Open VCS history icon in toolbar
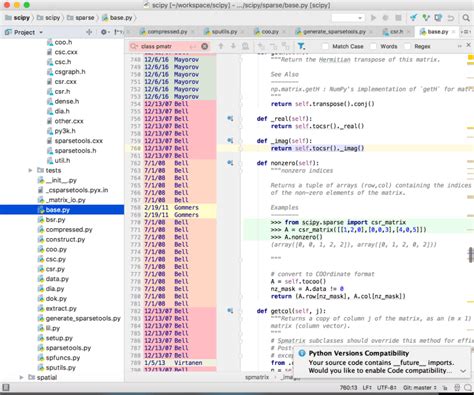 tap(438, 18)
